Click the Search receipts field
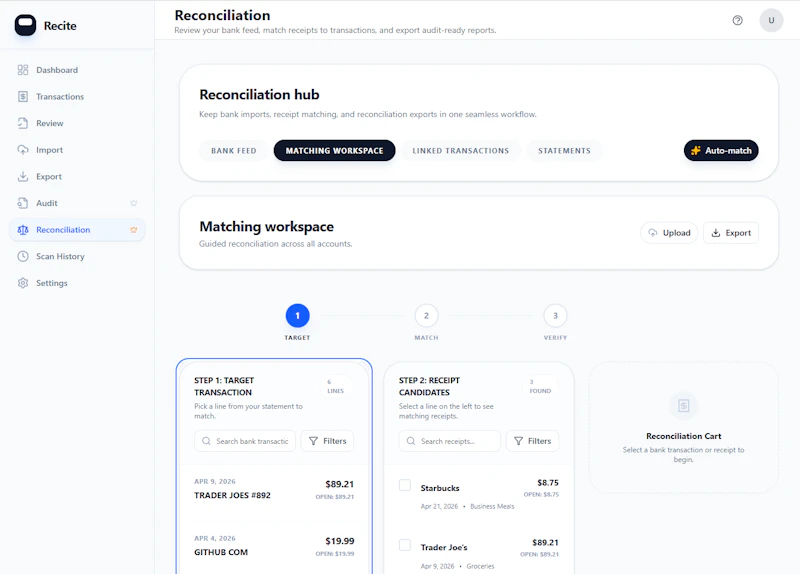Viewport: 800px width, 574px height. click(x=449, y=441)
